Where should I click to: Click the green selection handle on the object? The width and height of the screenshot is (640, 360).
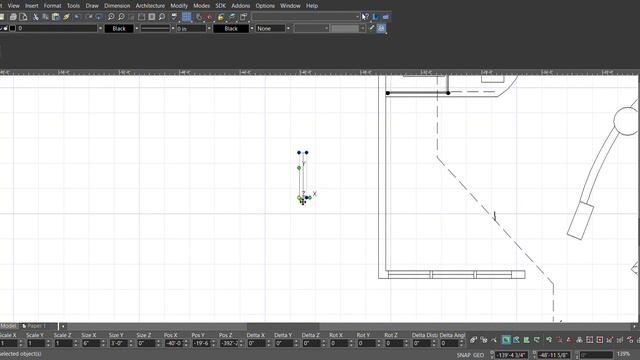(299, 168)
